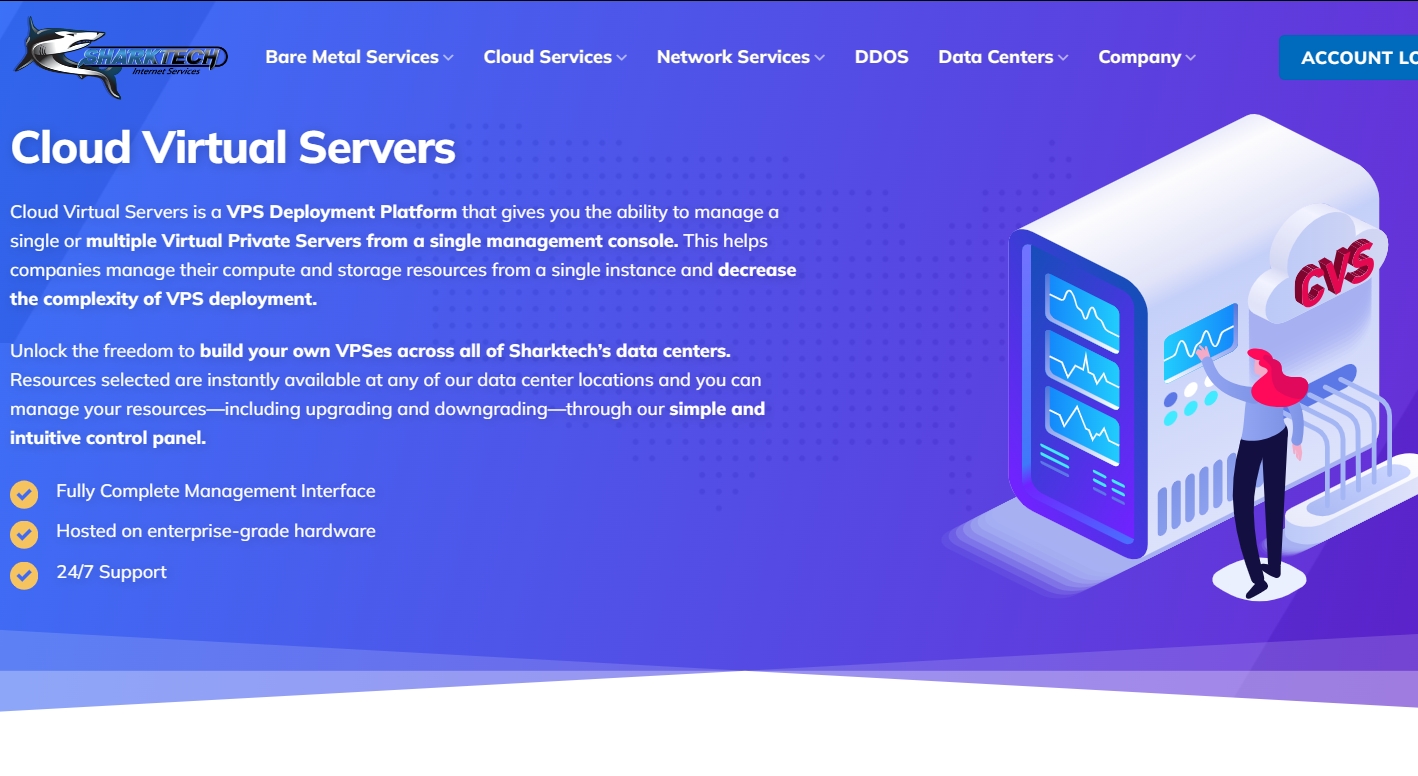1418x776 pixels.
Task: Expand the chevron next to Data Centers
Action: 1063,58
